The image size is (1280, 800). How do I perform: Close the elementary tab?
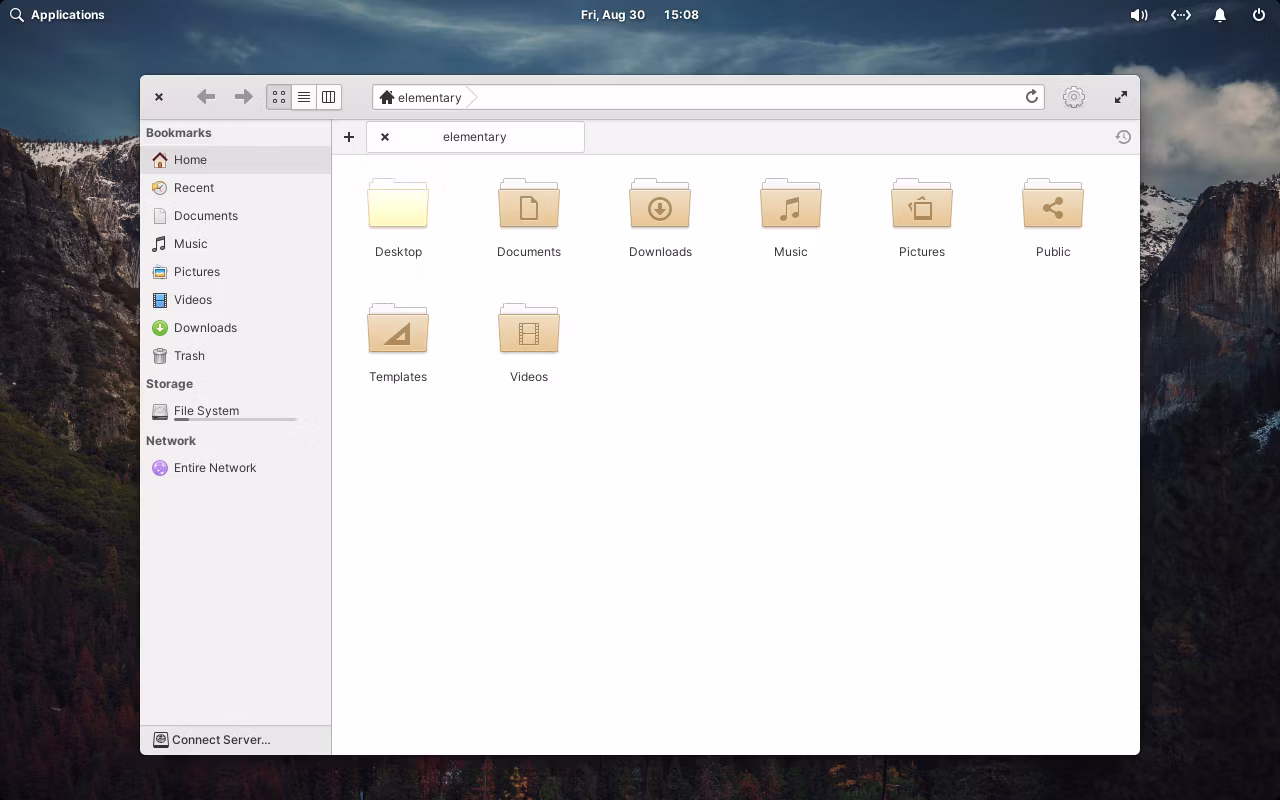(x=385, y=137)
